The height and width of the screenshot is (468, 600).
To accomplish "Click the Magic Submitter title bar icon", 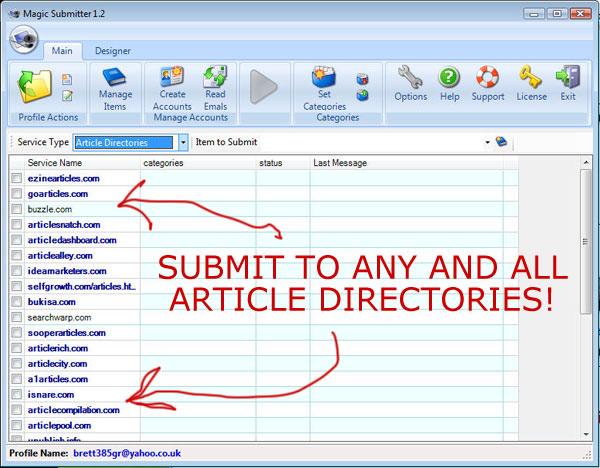I will pyautogui.click(x=15, y=14).
